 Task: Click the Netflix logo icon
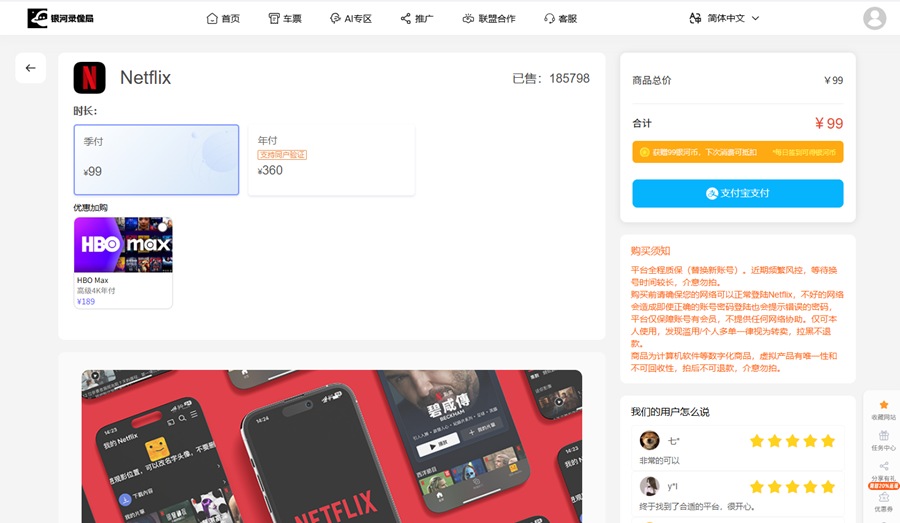pos(89,78)
